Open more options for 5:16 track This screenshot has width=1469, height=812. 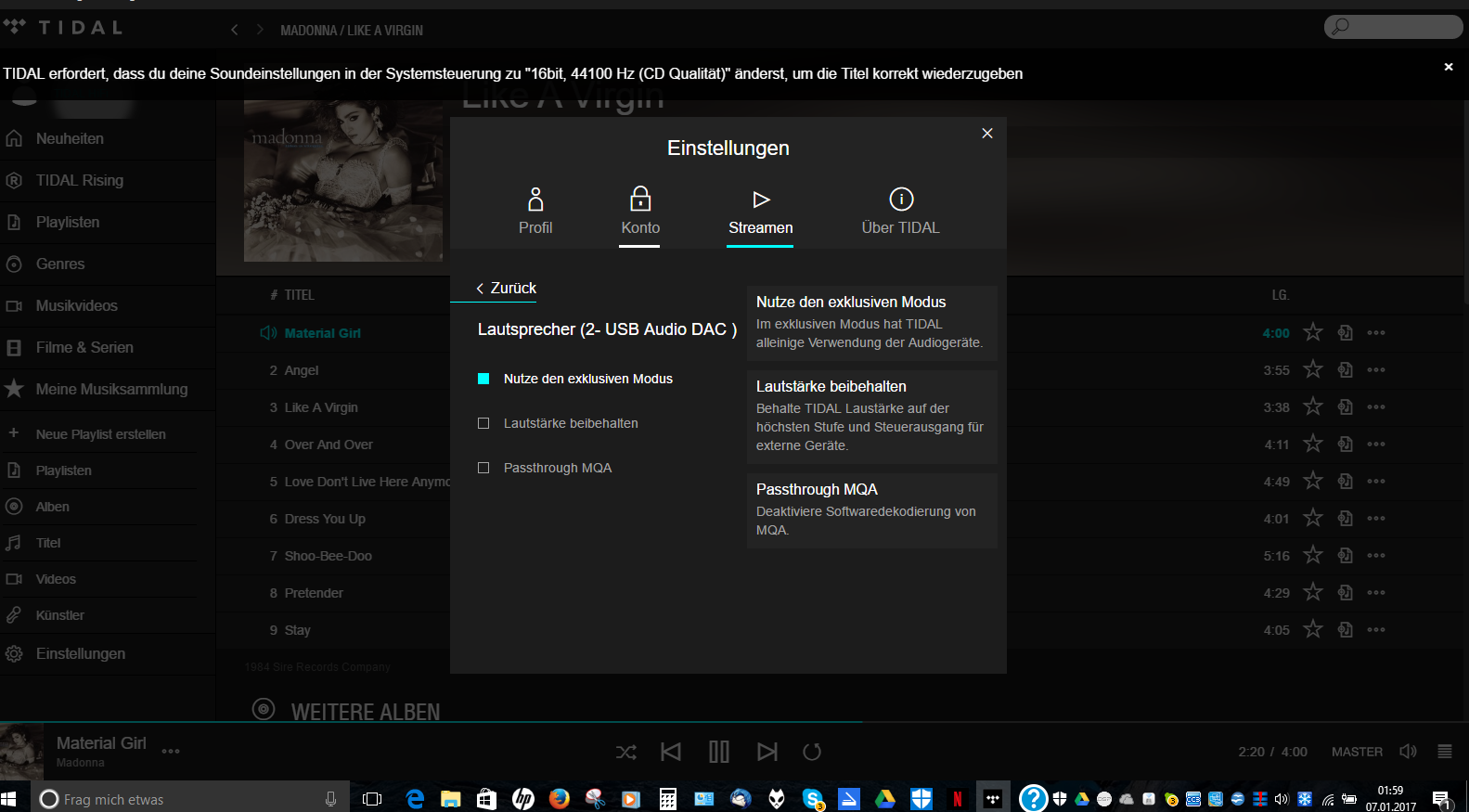click(1376, 555)
